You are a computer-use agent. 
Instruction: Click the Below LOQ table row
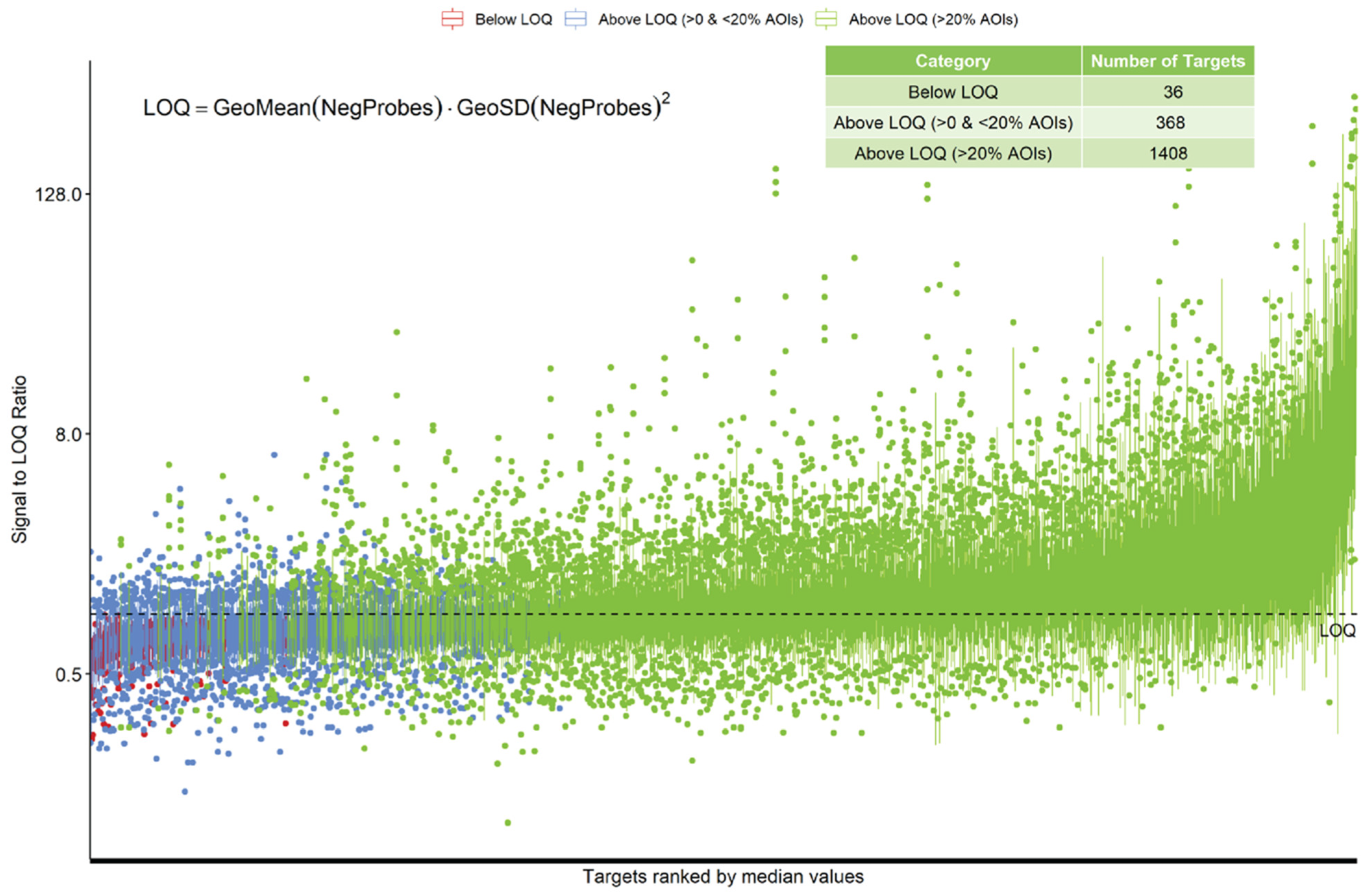click(x=952, y=92)
